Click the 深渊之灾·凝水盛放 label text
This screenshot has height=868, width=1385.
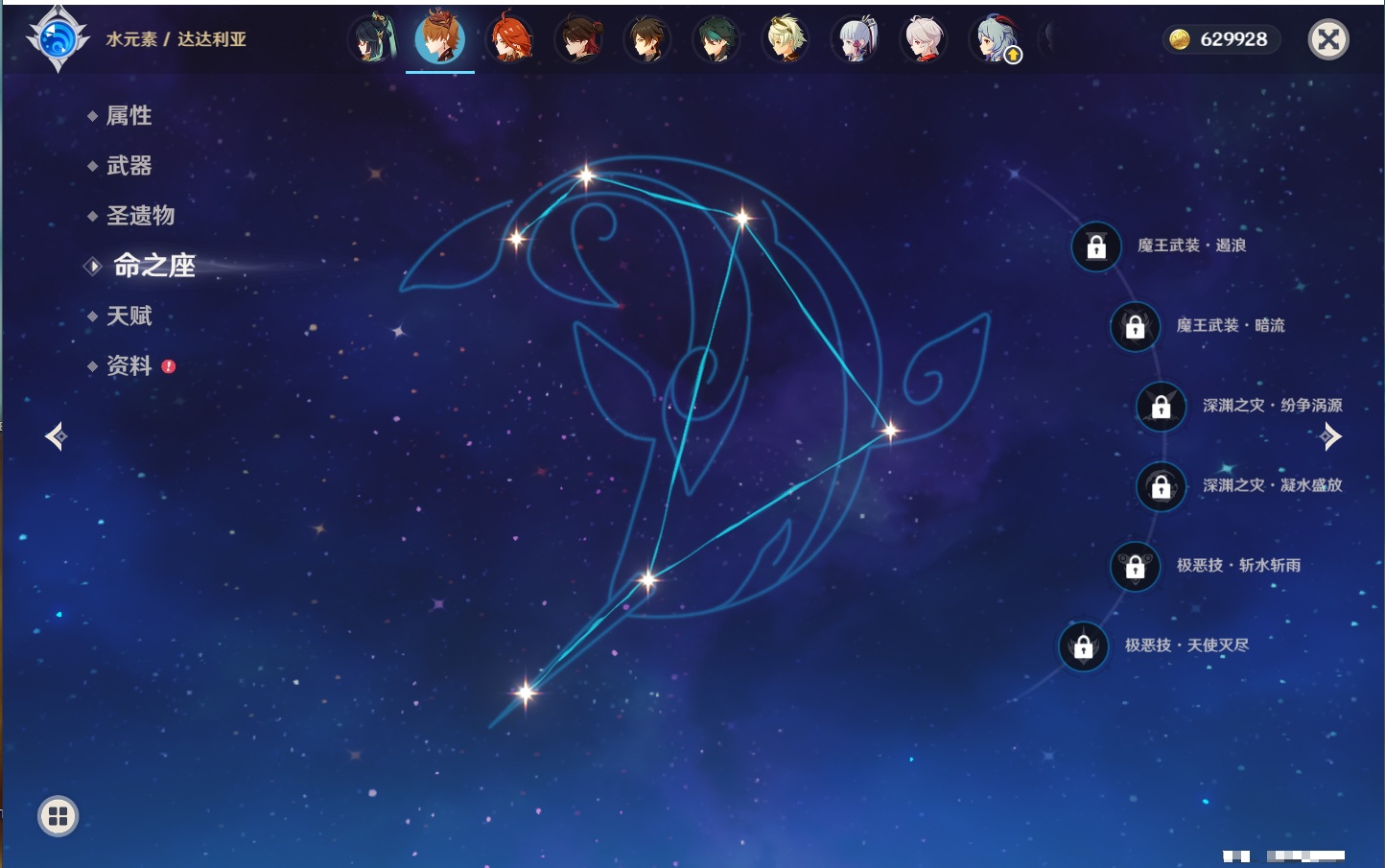[x=1273, y=485]
